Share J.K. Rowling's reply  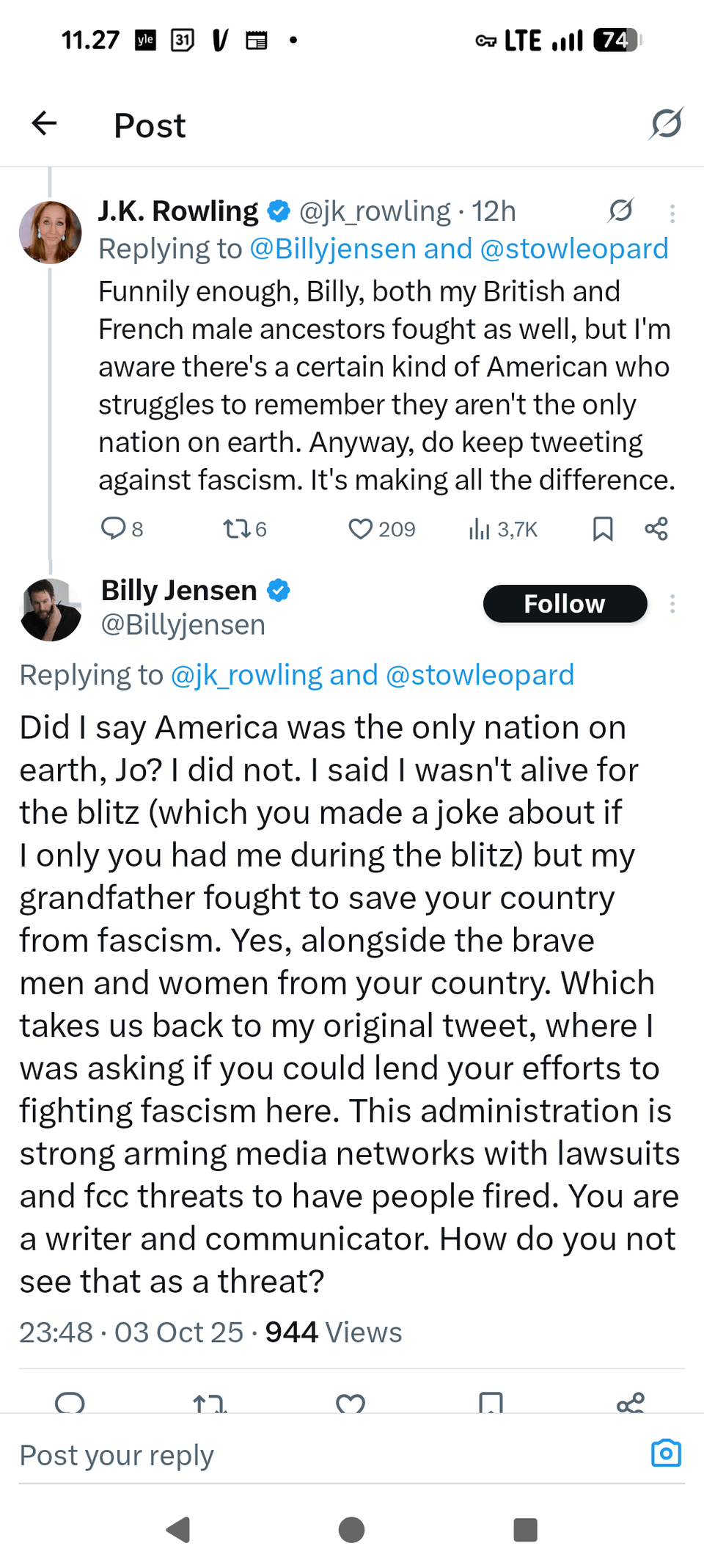click(x=656, y=528)
